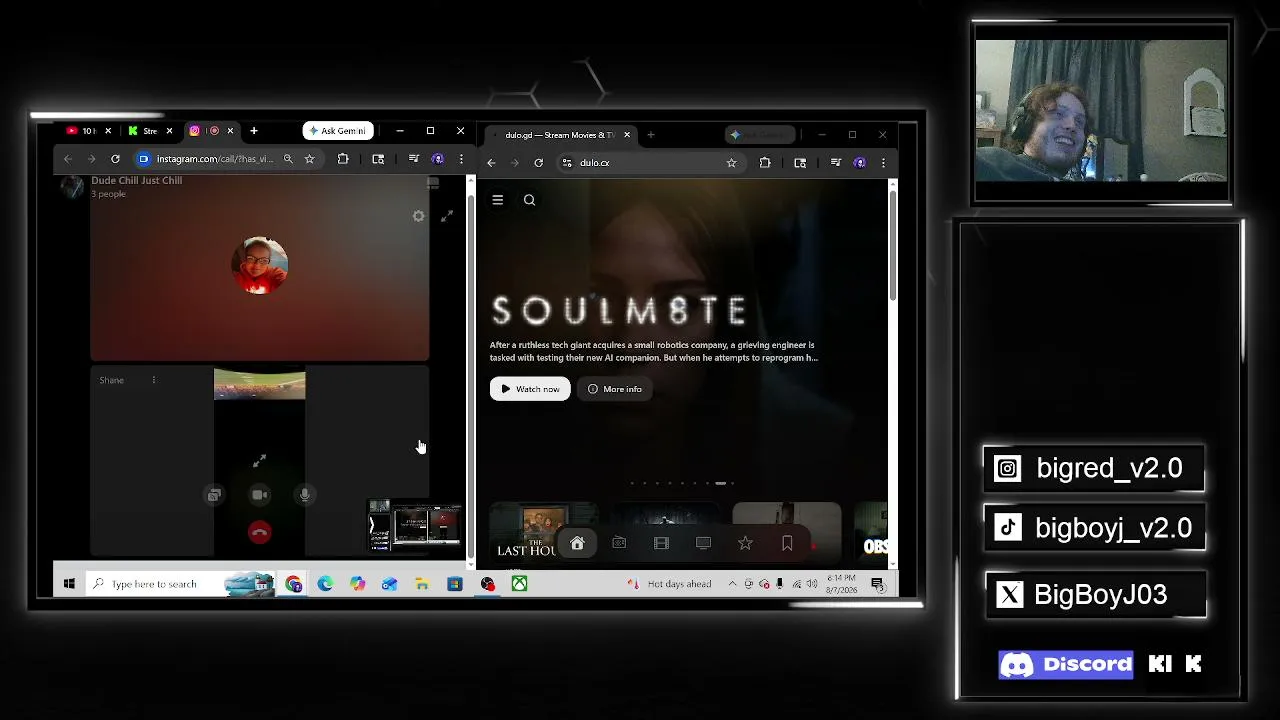The image size is (1280, 720).
Task: Open the Movies film icon in dulo's navigation
Action: click(x=661, y=543)
